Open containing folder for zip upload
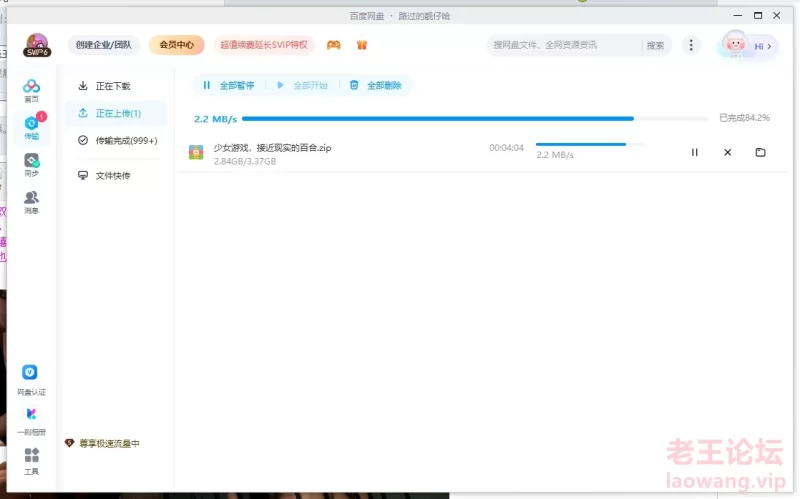 click(760, 152)
